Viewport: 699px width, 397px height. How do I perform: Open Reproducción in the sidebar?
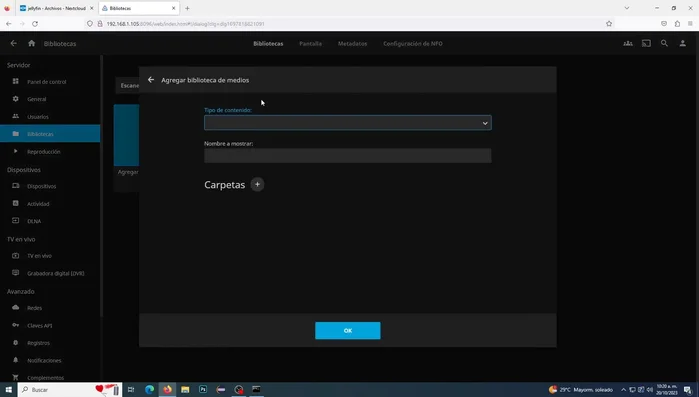click(50, 151)
